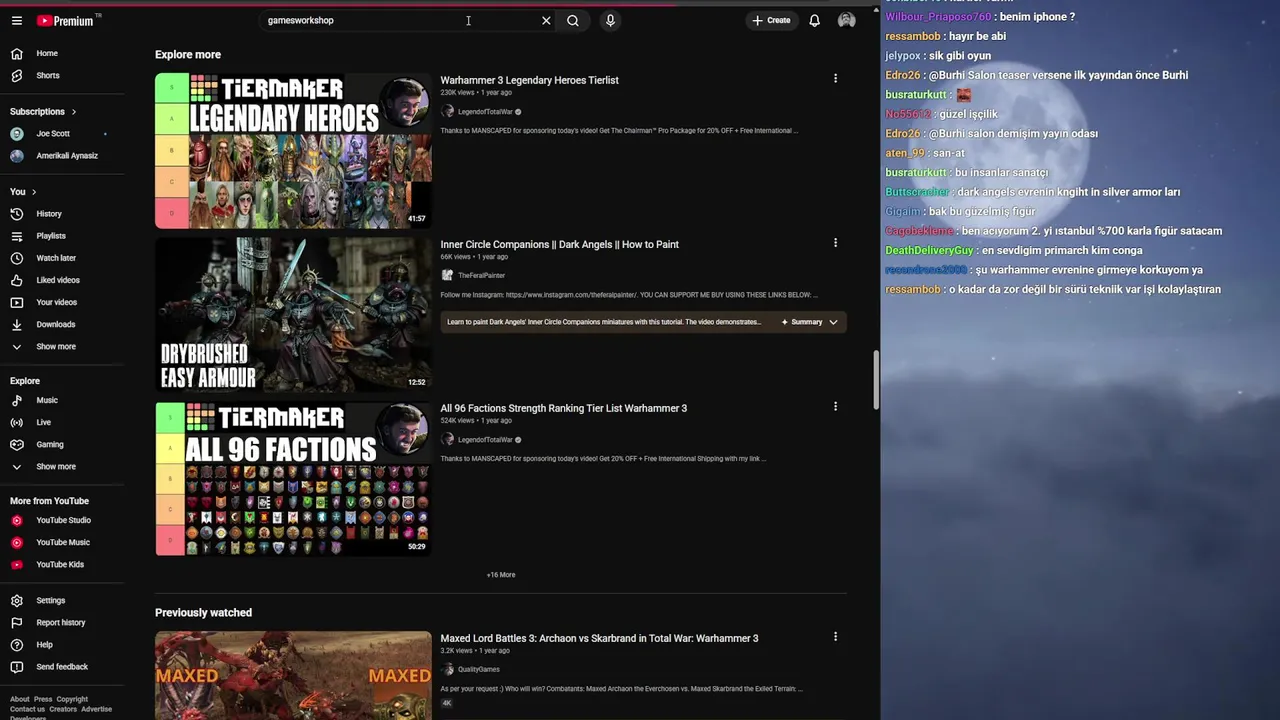Image resolution: width=1280 pixels, height=720 pixels.
Task: Open the Maxed Lord Battles 3 video title
Action: tap(599, 638)
